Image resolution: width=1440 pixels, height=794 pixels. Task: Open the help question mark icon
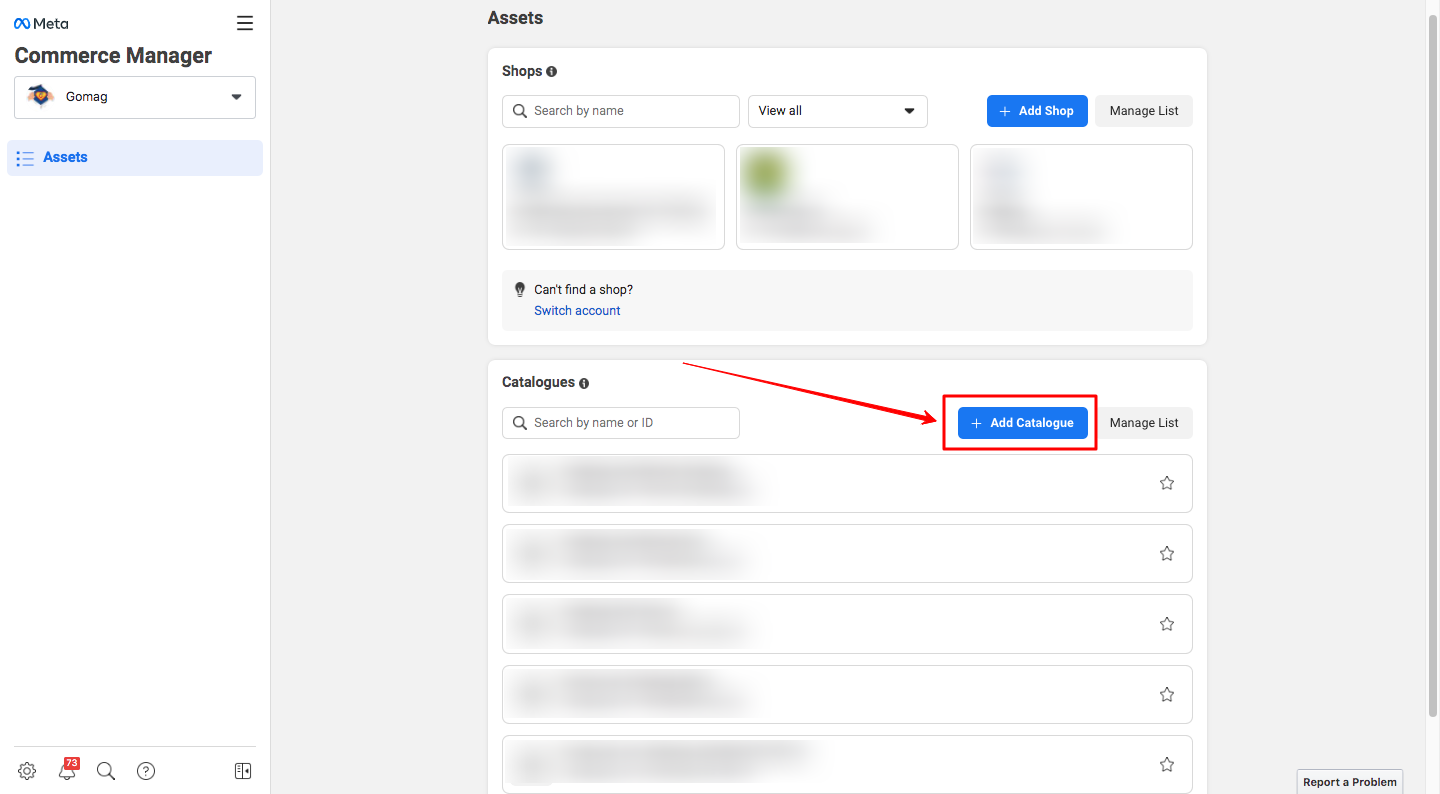(x=146, y=771)
